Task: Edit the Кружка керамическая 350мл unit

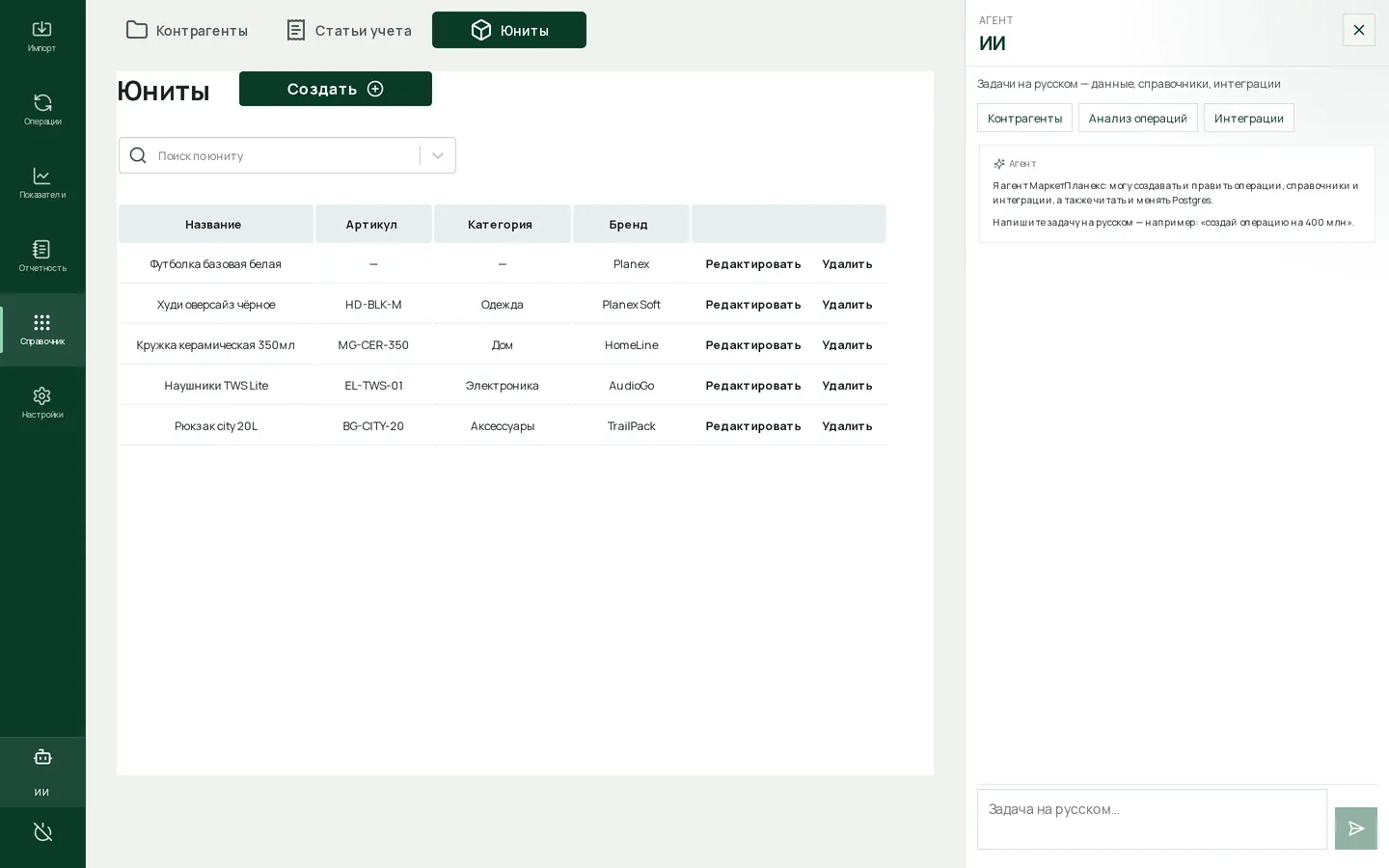Action: coord(752,345)
